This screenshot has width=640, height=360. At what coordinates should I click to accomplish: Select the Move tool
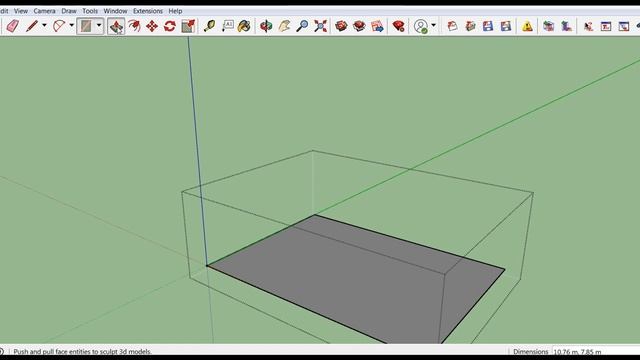click(152, 26)
